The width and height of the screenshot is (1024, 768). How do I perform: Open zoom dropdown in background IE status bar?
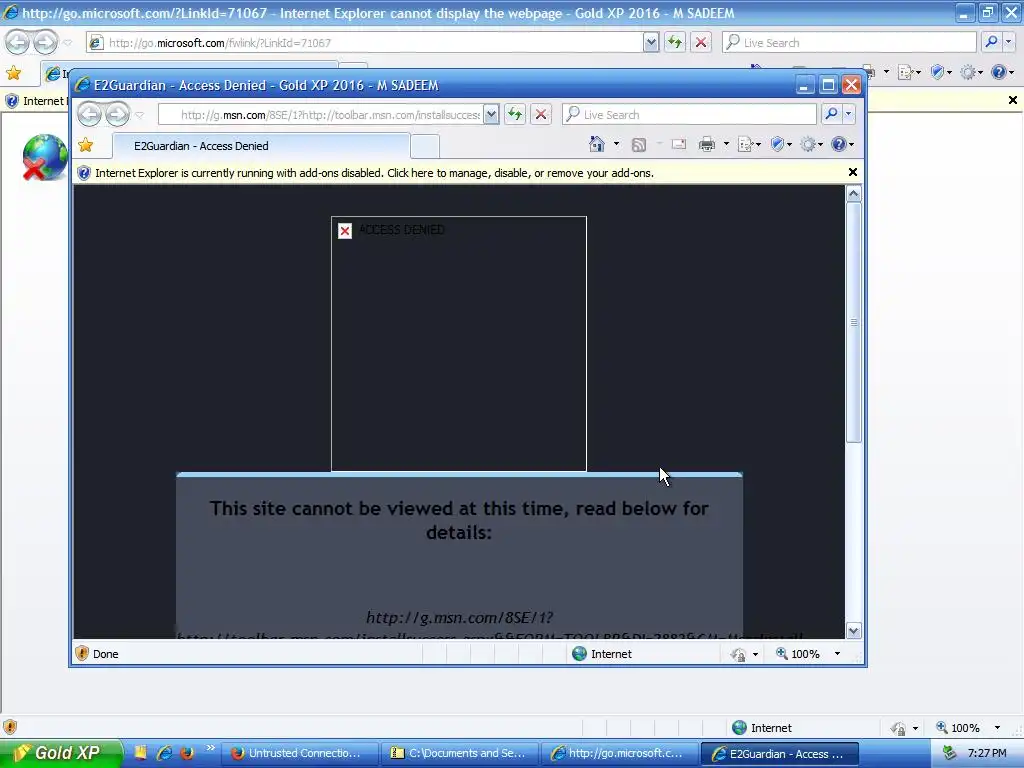tap(997, 728)
